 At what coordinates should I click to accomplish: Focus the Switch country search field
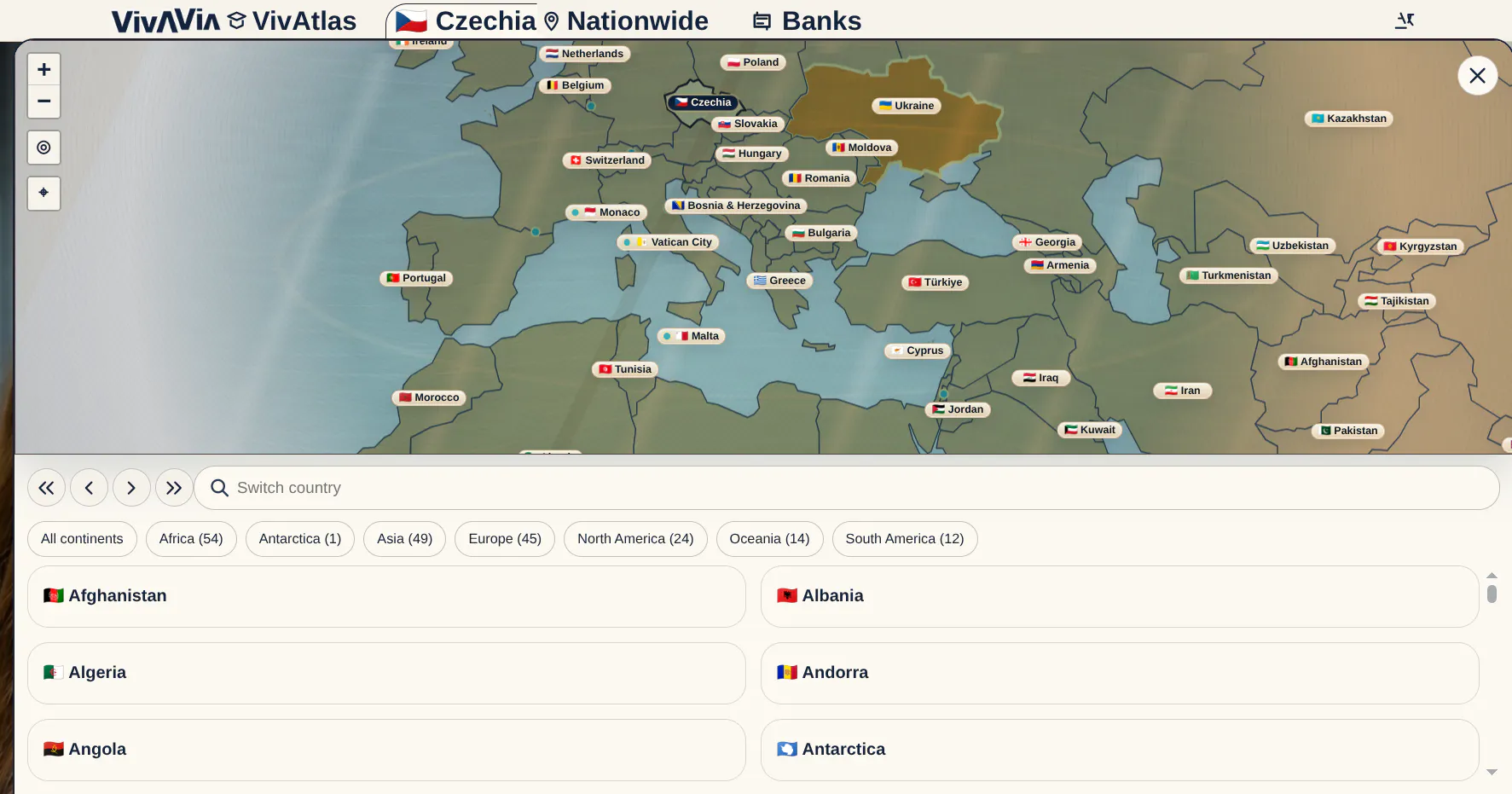[847, 488]
